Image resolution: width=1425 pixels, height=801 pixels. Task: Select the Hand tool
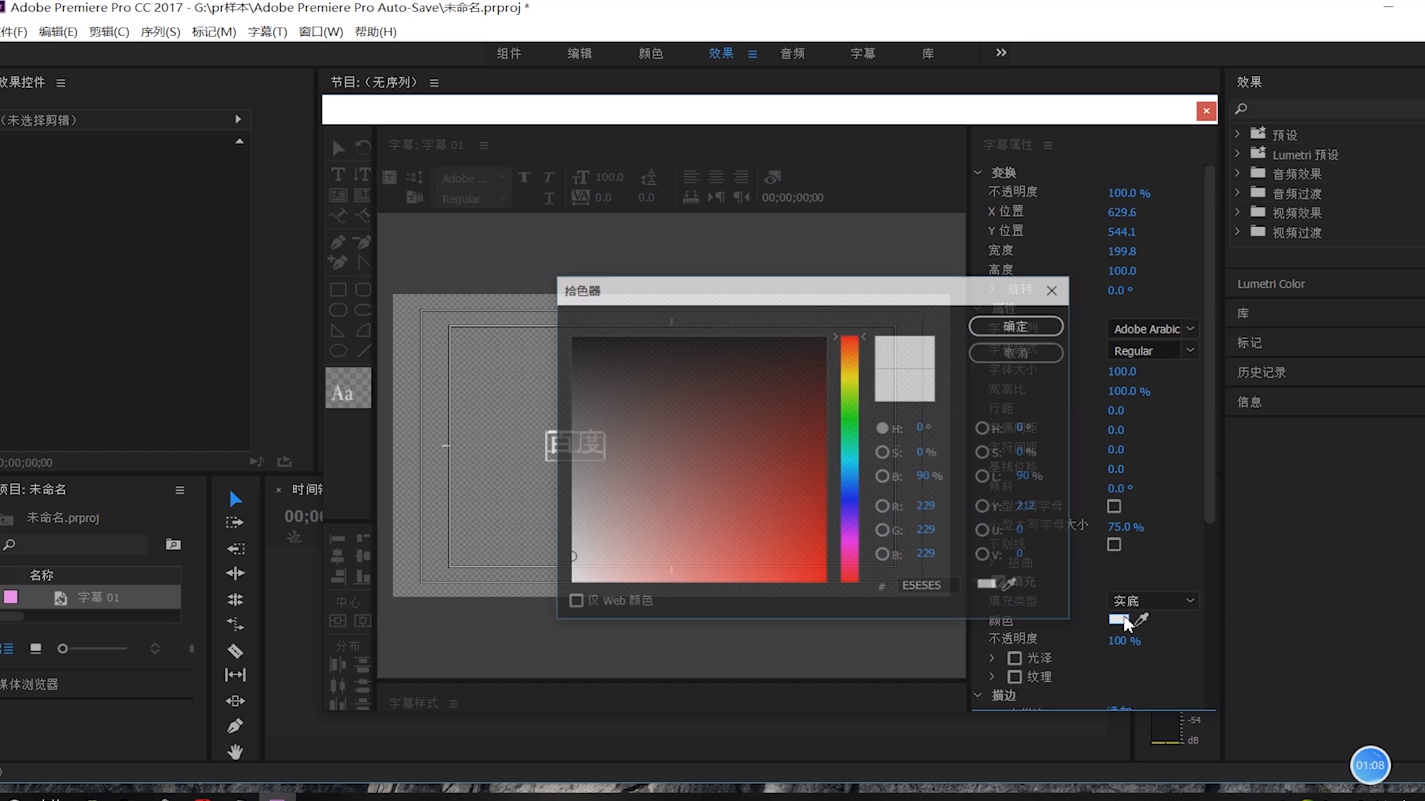pyautogui.click(x=235, y=752)
